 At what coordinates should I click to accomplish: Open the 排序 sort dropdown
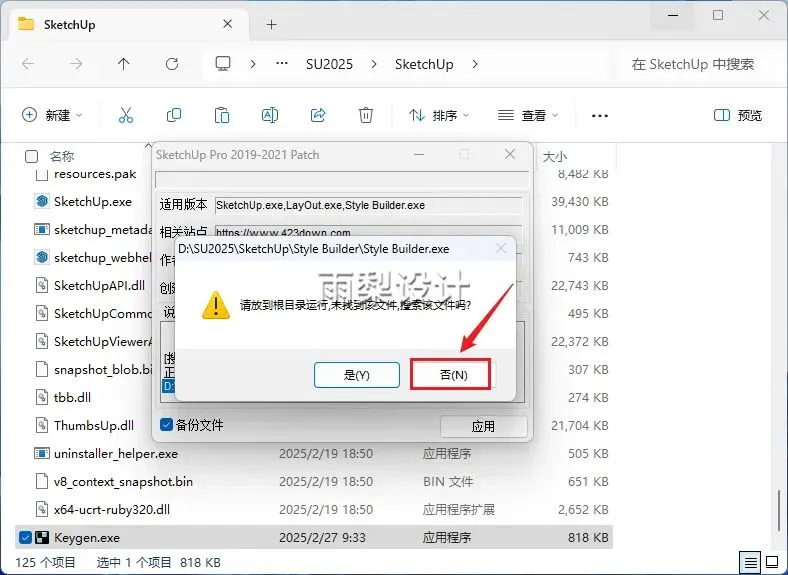coord(439,115)
